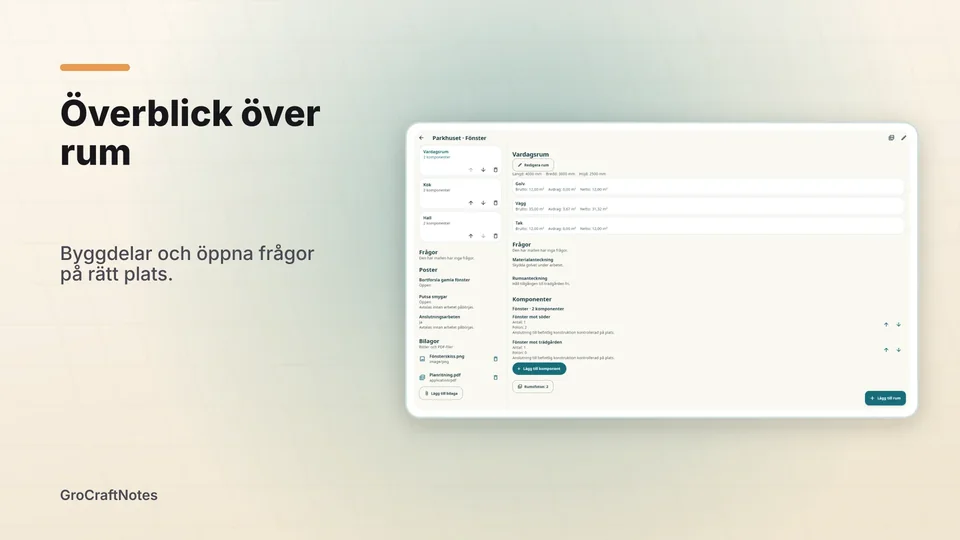This screenshot has width=960, height=540.
Task: Open the Anslutningsarbeten item
Action: (x=446, y=322)
